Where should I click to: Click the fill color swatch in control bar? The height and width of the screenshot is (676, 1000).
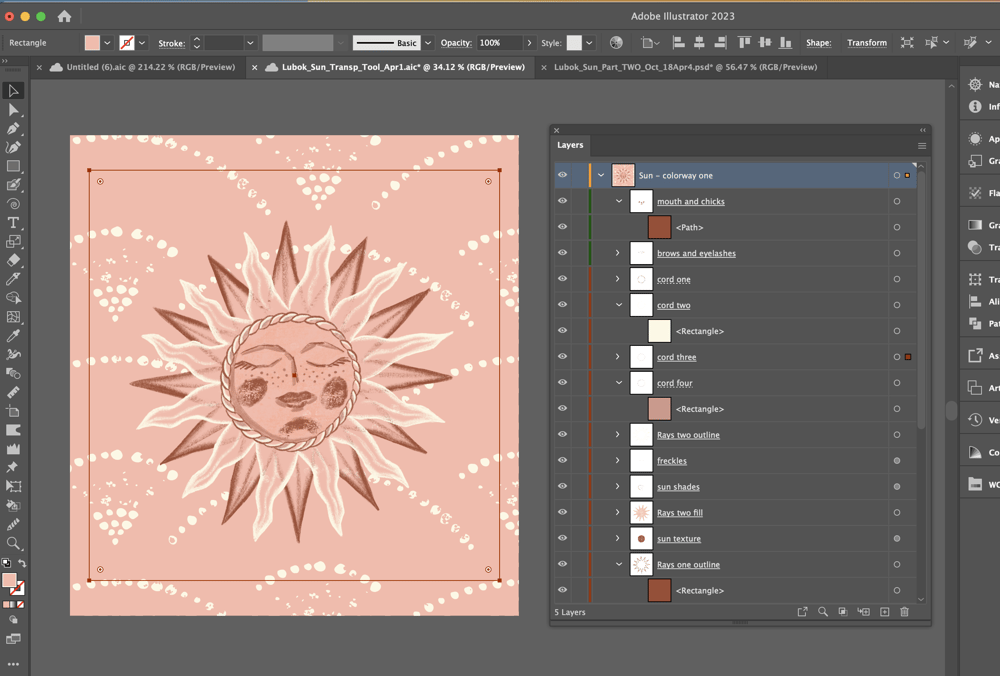click(92, 43)
